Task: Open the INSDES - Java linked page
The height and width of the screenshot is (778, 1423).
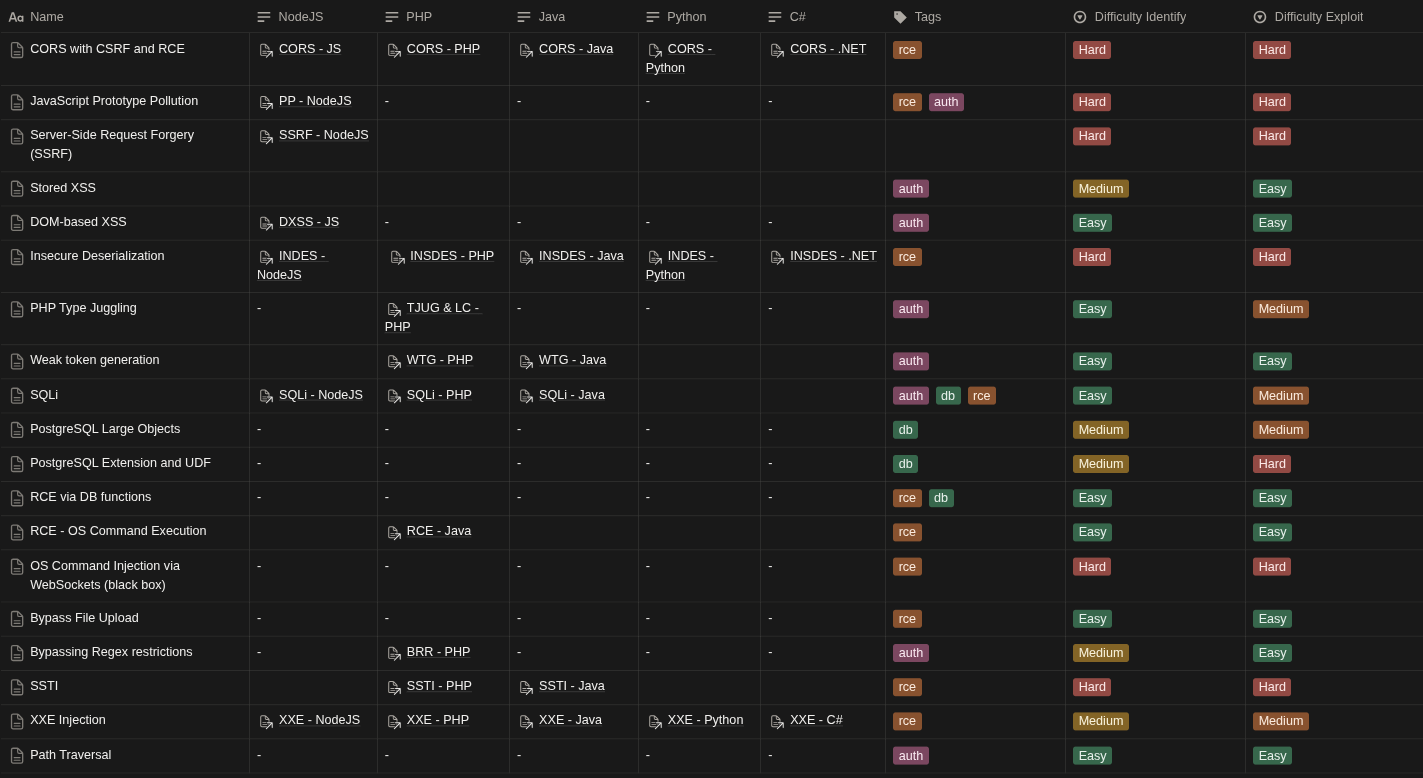Action: click(581, 256)
